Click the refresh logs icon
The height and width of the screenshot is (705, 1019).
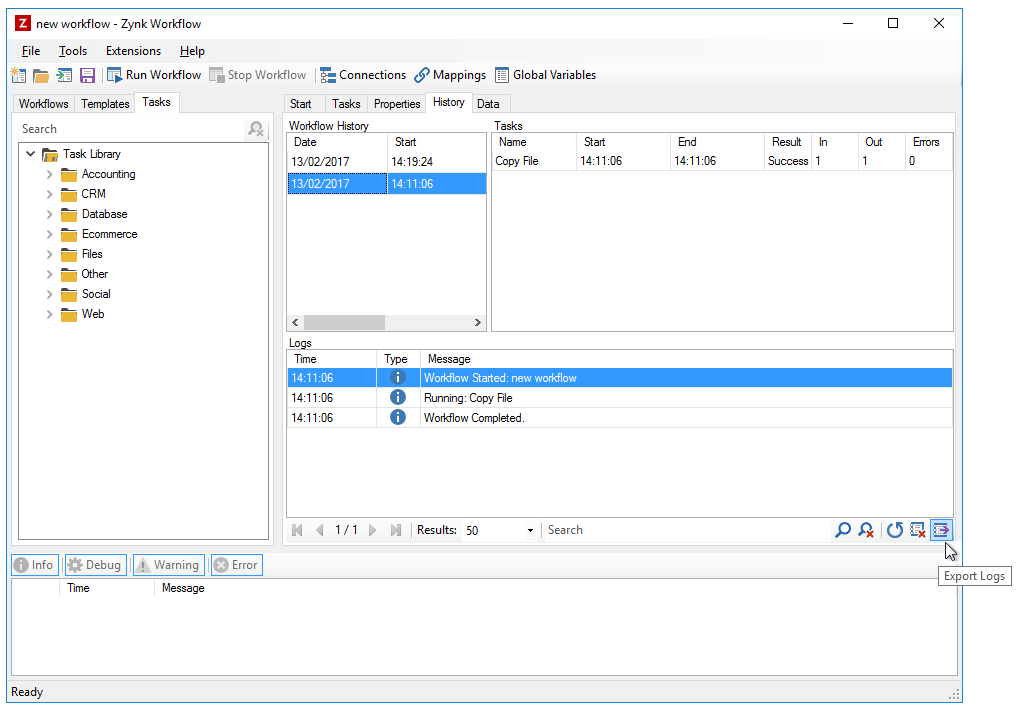pyautogui.click(x=895, y=530)
